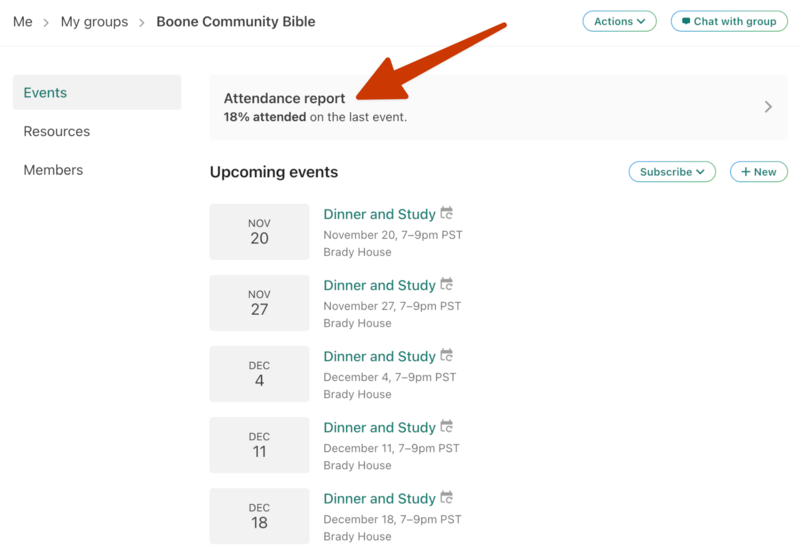Click the Attendance report heading
The image size is (800, 554).
pyautogui.click(x=284, y=98)
